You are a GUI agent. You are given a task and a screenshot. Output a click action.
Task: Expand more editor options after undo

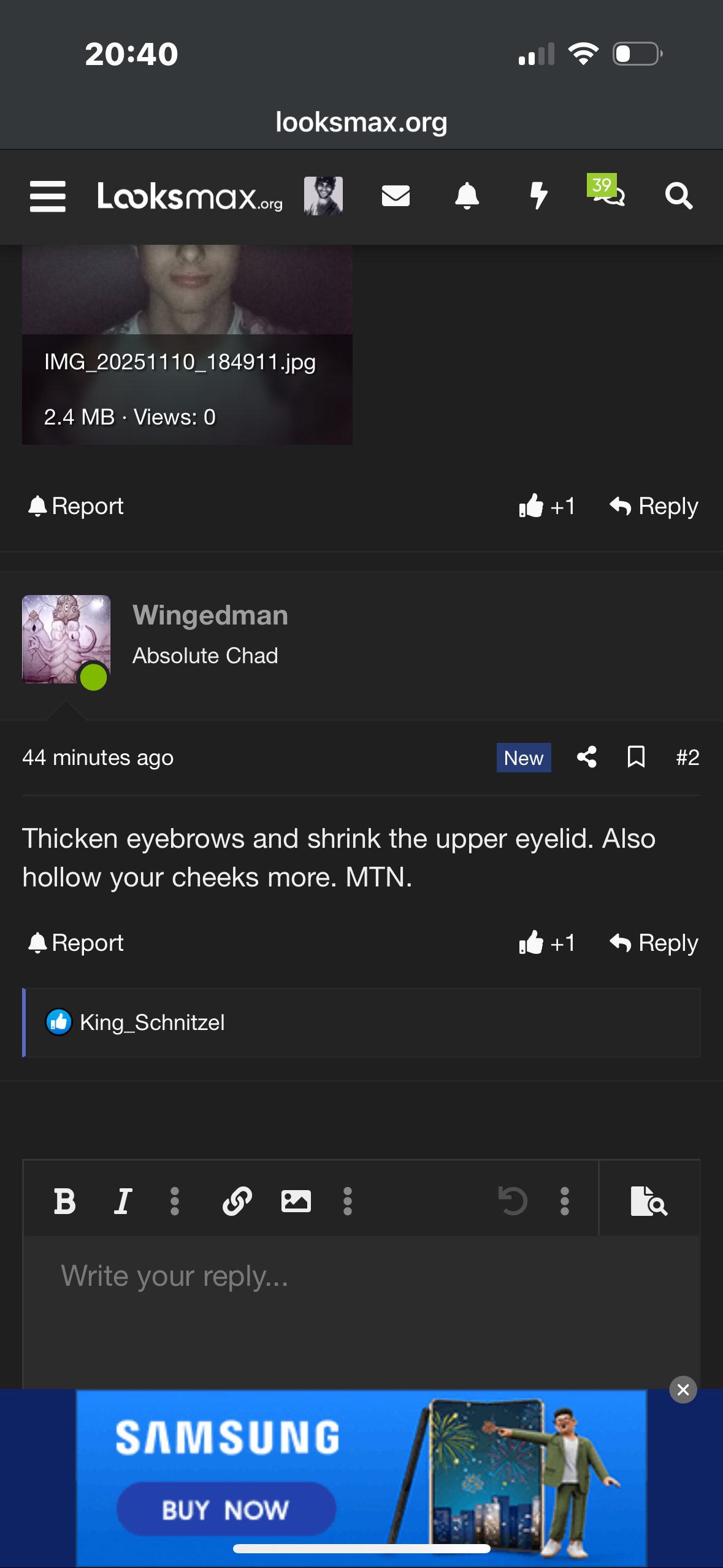click(x=565, y=1201)
